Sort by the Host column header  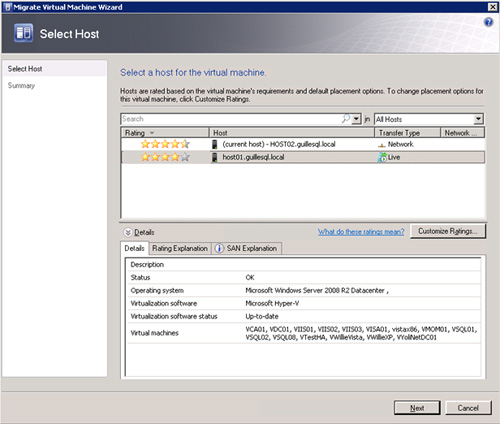(292, 133)
